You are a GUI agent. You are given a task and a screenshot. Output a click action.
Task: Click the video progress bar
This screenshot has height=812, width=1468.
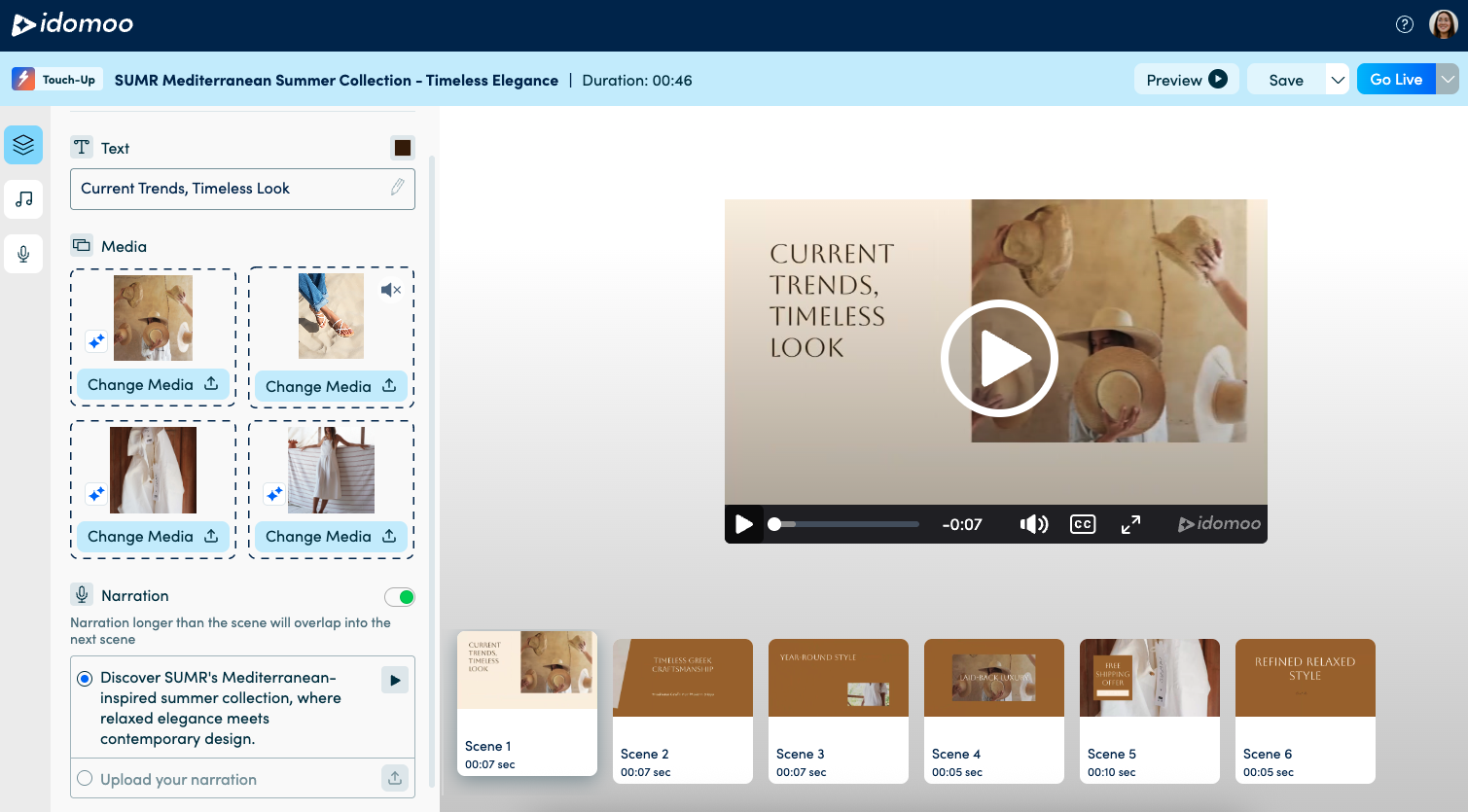[x=843, y=524]
